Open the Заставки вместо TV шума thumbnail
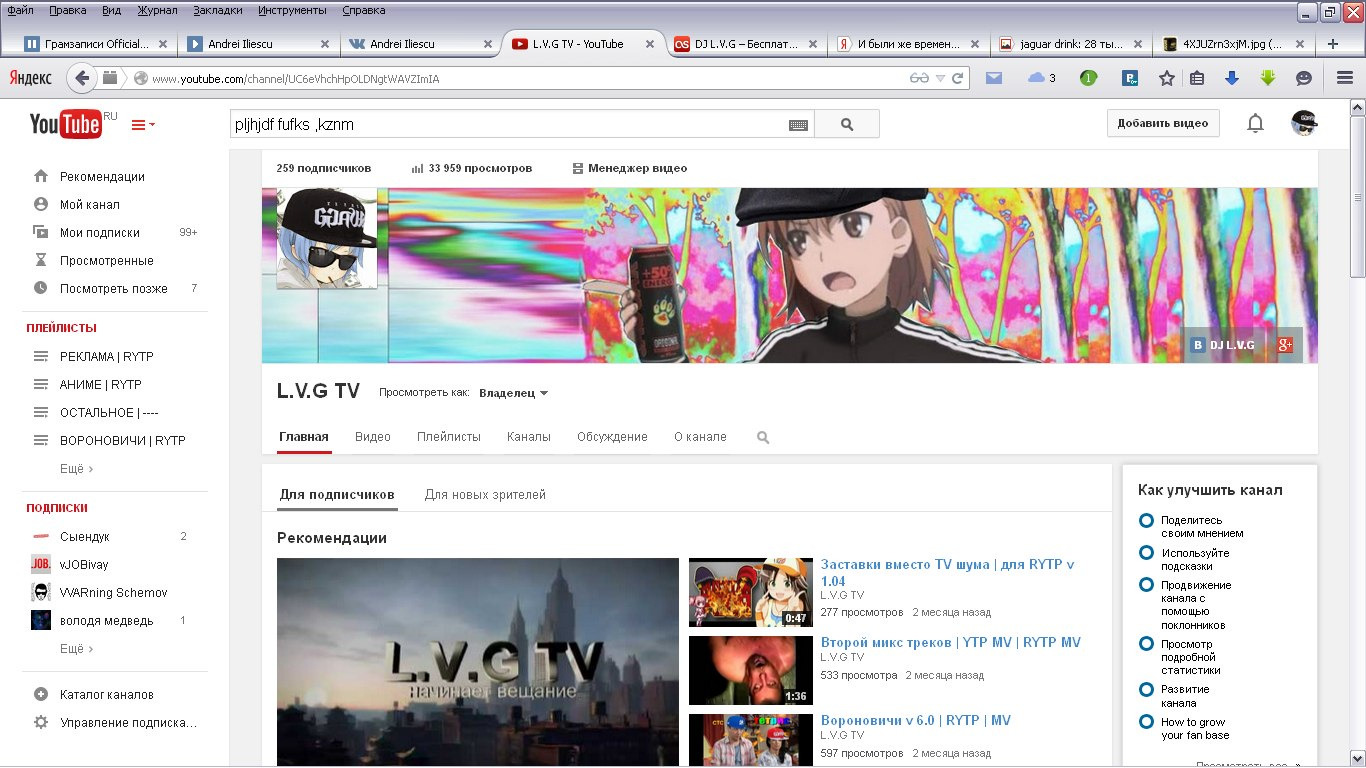 point(751,592)
